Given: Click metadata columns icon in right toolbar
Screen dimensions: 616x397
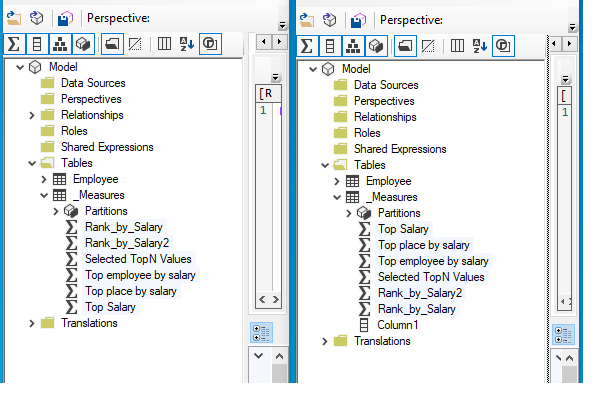Looking at the screenshot, I should click(x=457, y=46).
